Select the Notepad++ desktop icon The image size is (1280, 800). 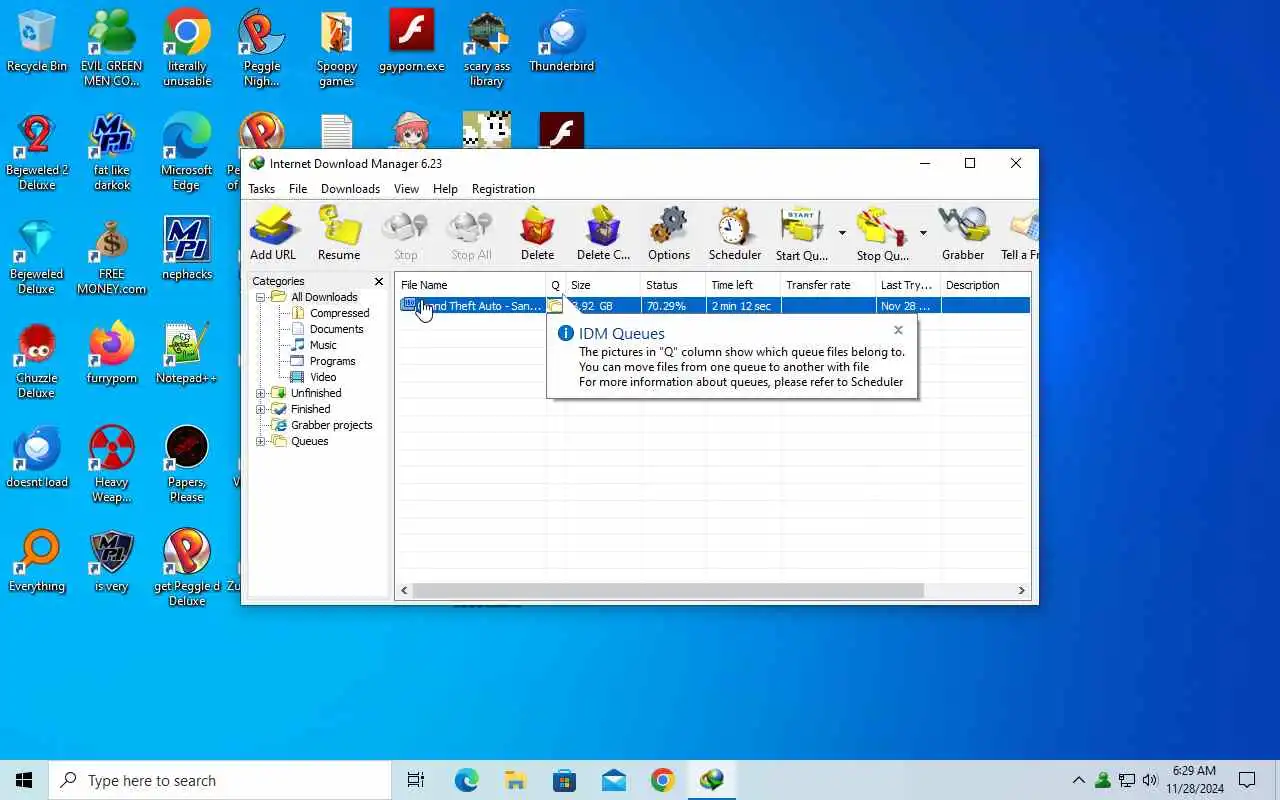187,353
